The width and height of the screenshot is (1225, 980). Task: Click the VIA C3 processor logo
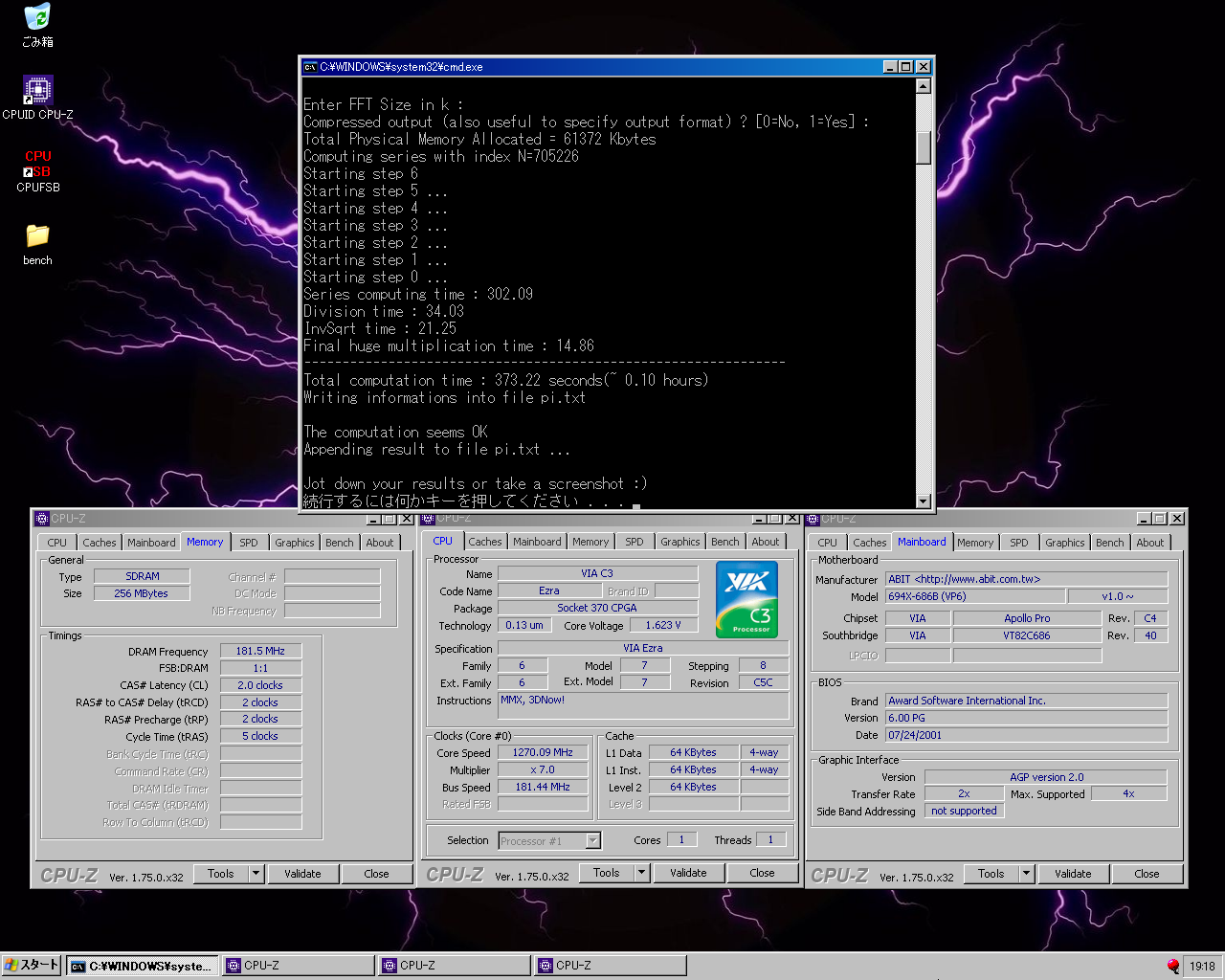click(746, 599)
